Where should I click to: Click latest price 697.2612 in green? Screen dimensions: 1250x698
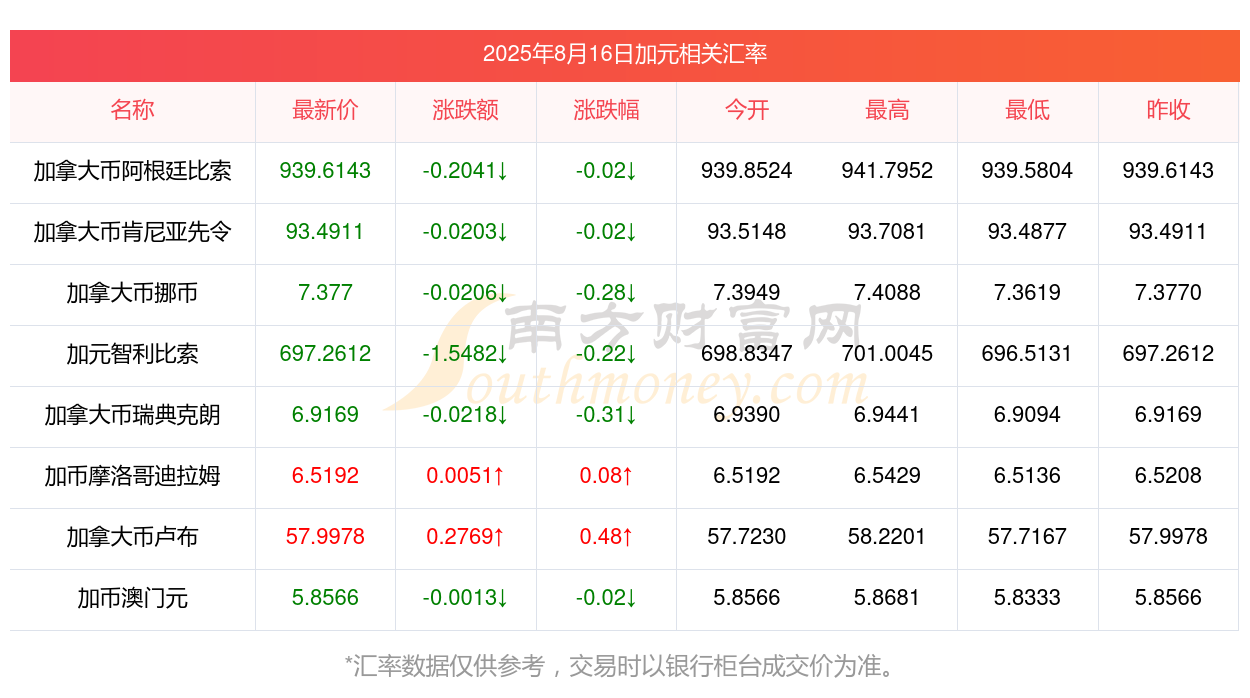[x=325, y=354]
